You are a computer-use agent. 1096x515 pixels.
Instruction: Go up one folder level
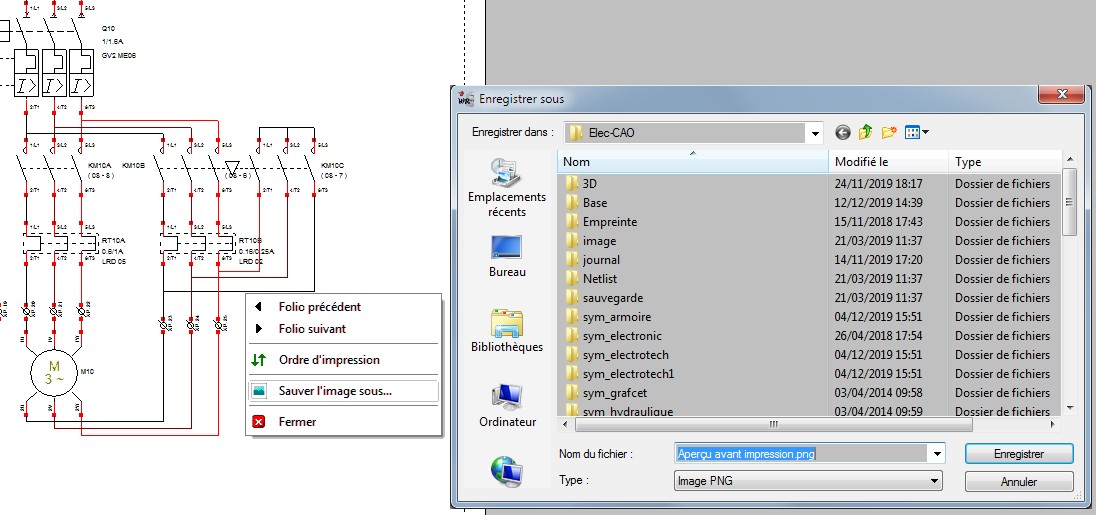[866, 132]
